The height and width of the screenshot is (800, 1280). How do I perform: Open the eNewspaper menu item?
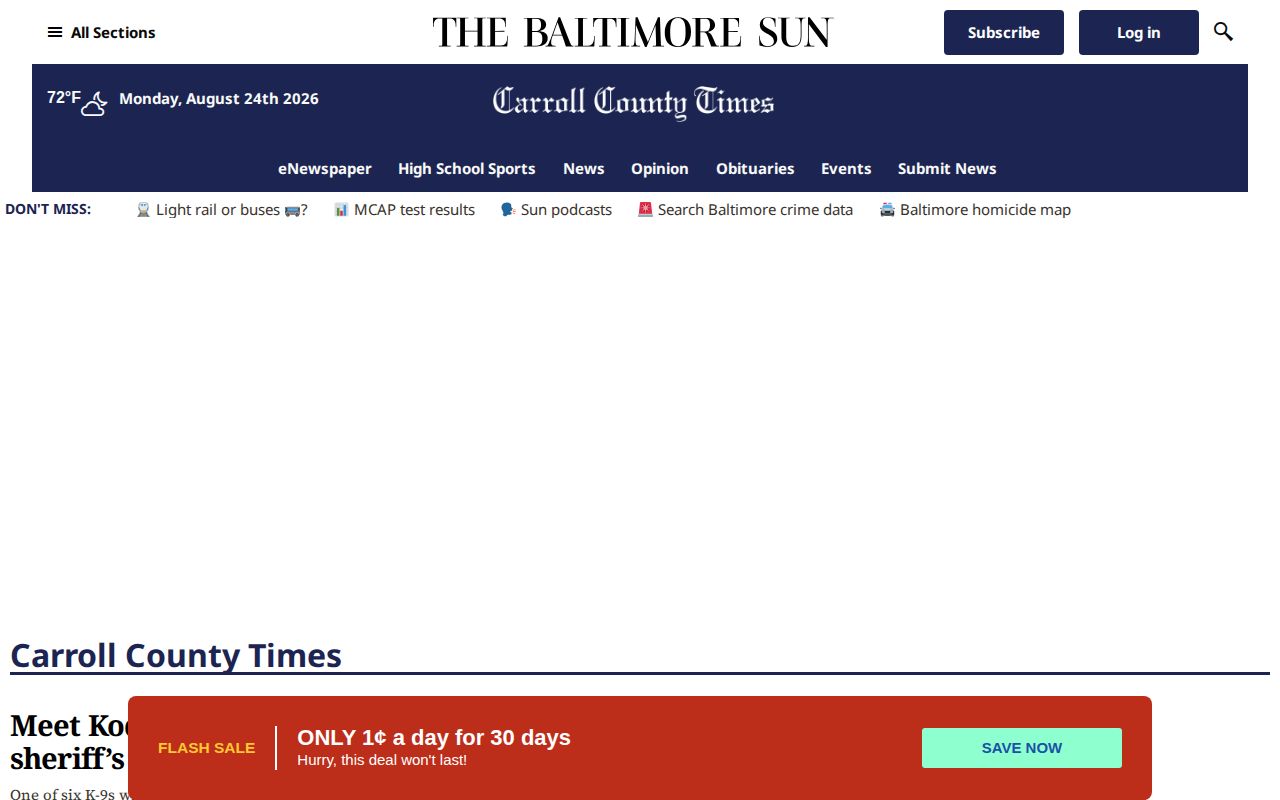(325, 169)
